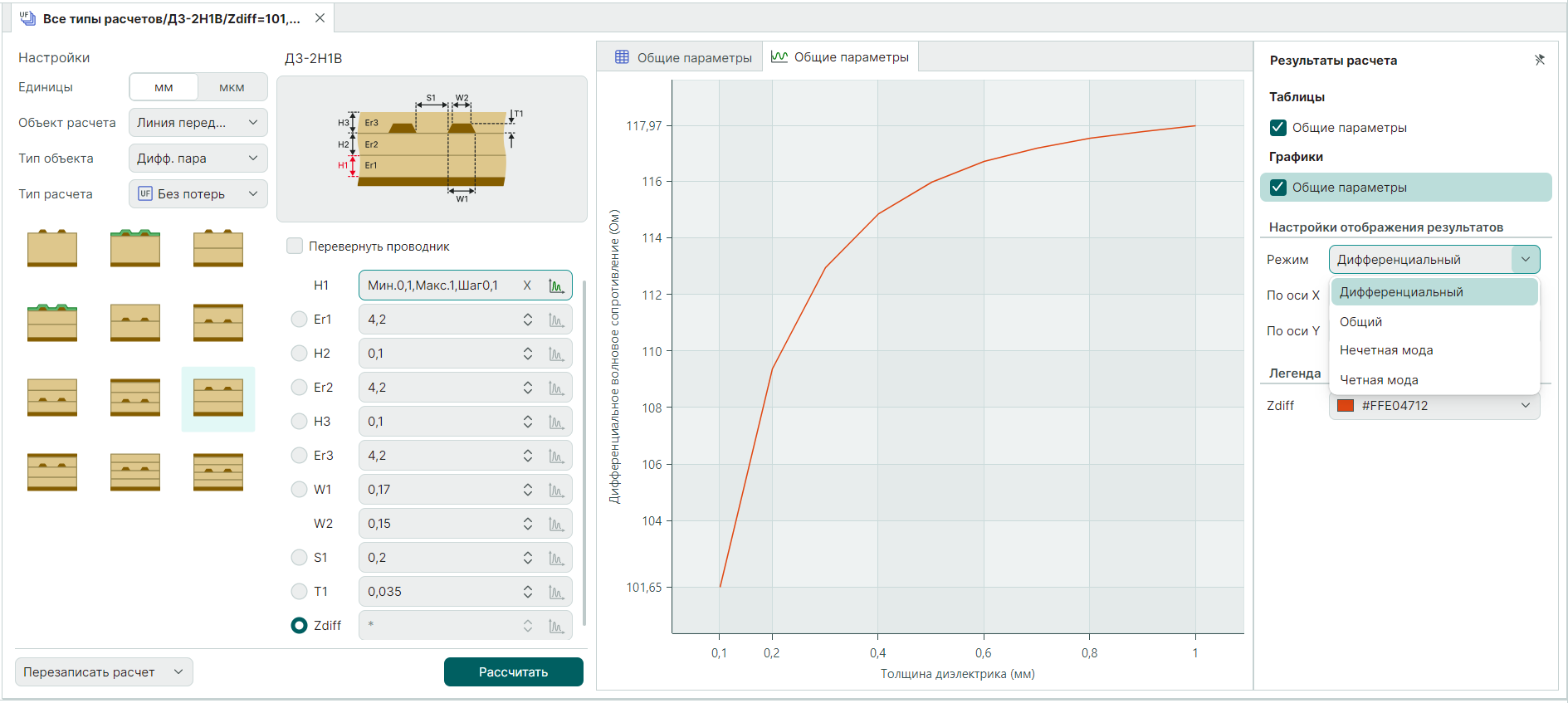Click the graph sweep icon next to Er1
1568x703 pixels.
pos(556,320)
